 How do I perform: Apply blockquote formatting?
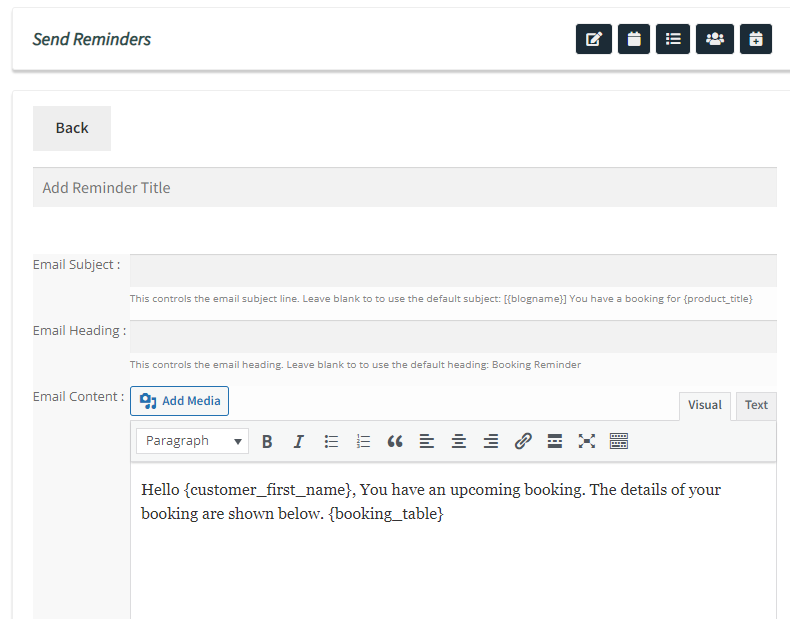coord(395,441)
